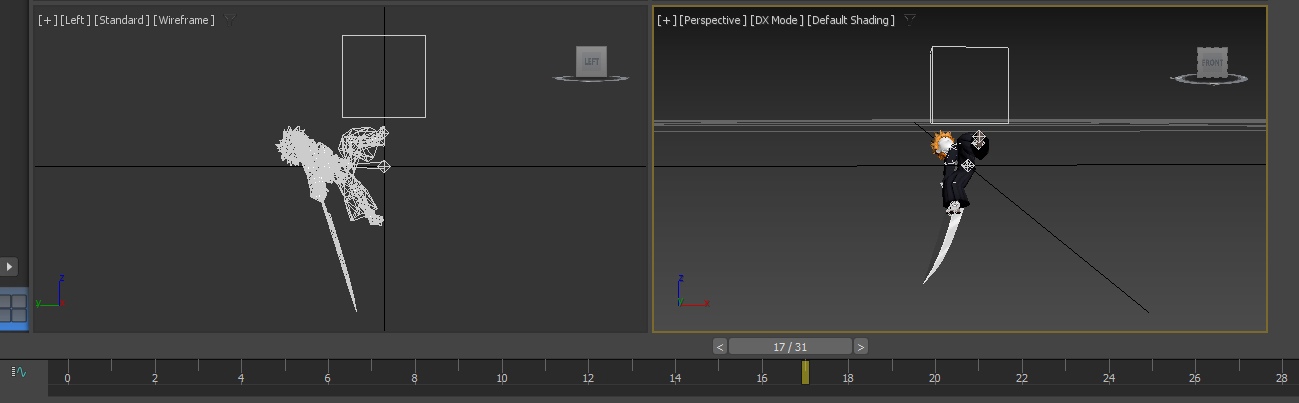This screenshot has width=1299, height=403.
Task: Open the [+] menu in Perspective viewport
Action: [x=666, y=20]
